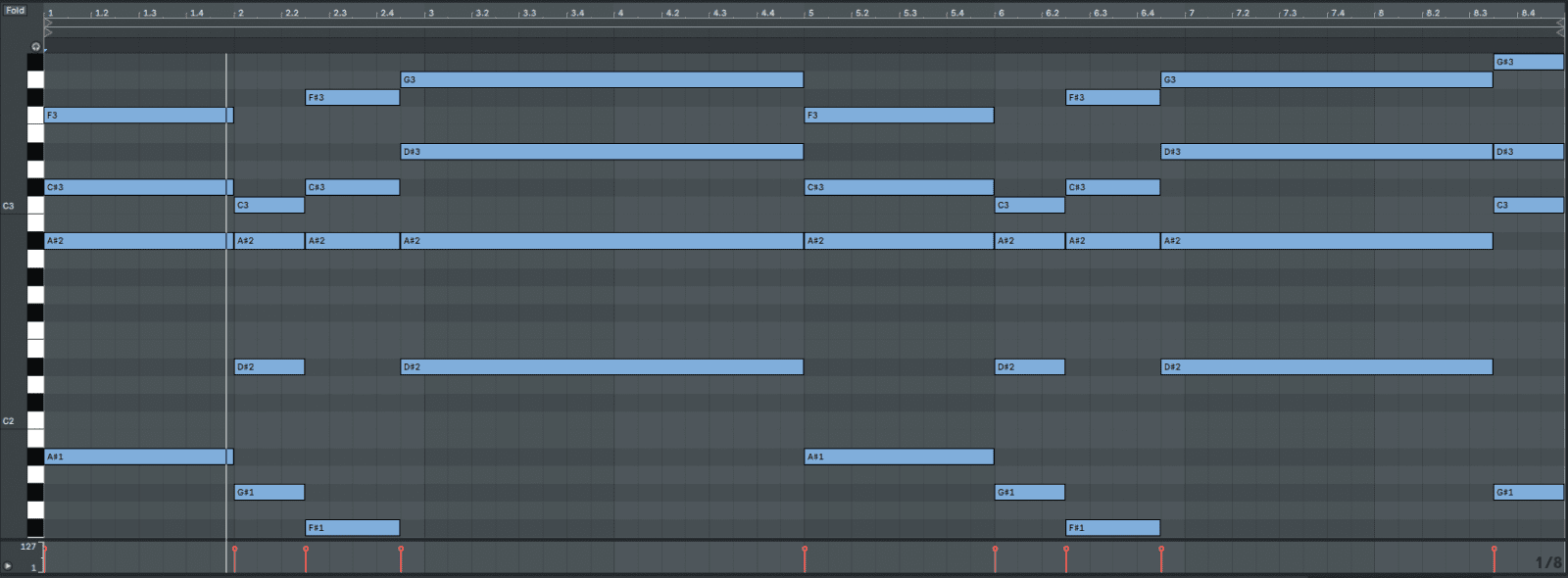Screen dimensions: 1568x578
Task: Enable the headphone MIDI preview icon
Action: pos(36,46)
